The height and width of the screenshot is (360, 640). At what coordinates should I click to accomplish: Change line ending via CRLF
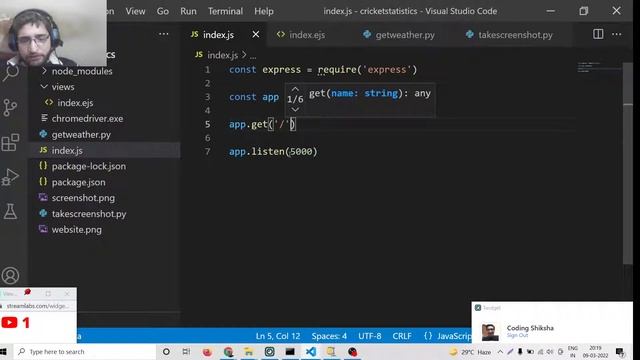[x=402, y=336]
